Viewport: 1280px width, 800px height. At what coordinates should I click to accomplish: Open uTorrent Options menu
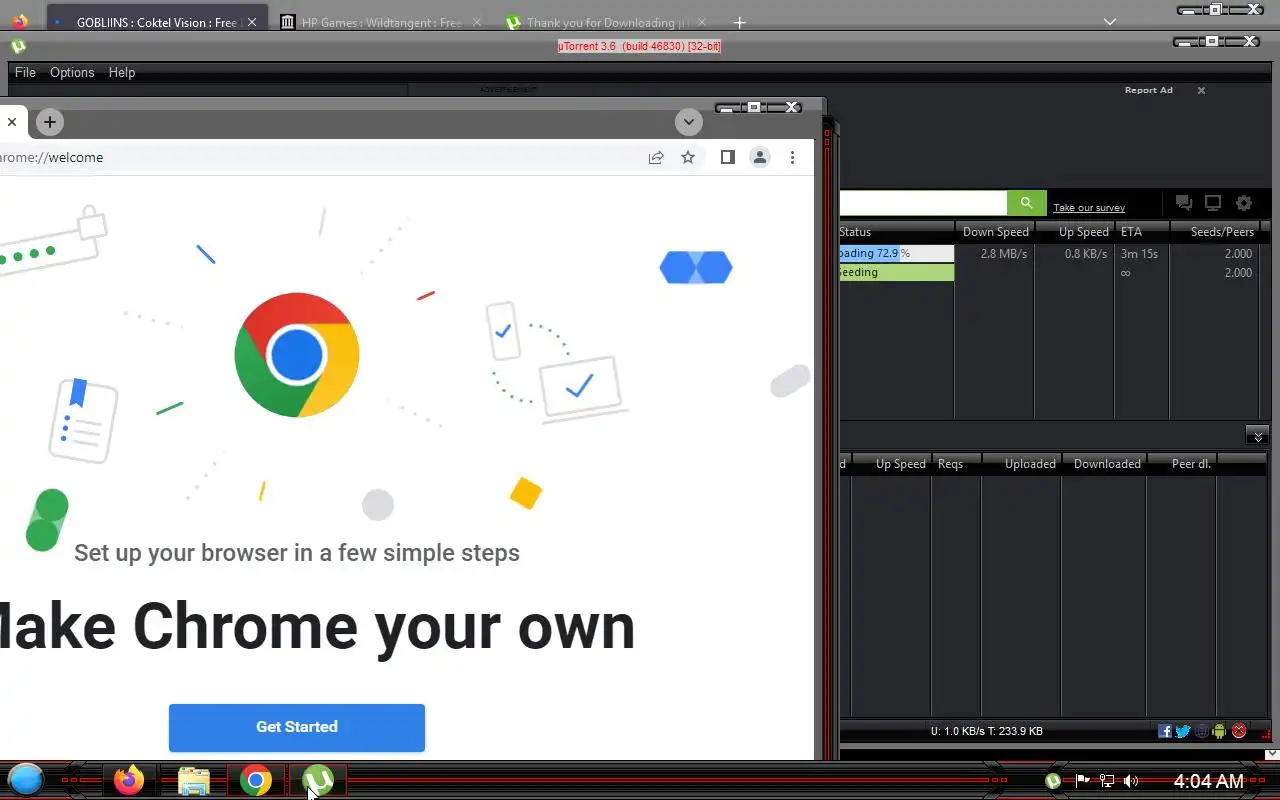click(72, 72)
